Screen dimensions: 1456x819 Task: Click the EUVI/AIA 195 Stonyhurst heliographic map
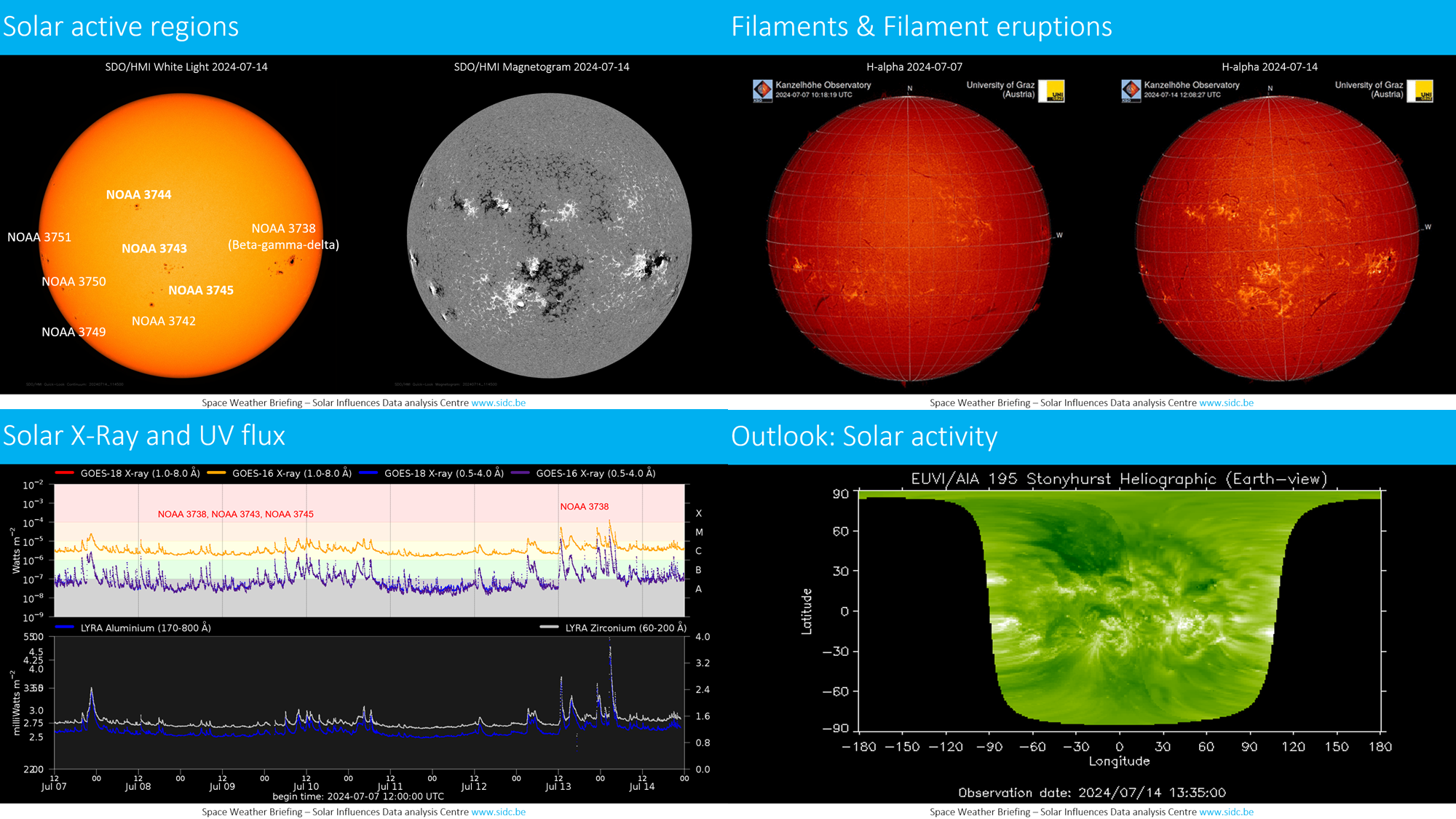coord(1120,610)
